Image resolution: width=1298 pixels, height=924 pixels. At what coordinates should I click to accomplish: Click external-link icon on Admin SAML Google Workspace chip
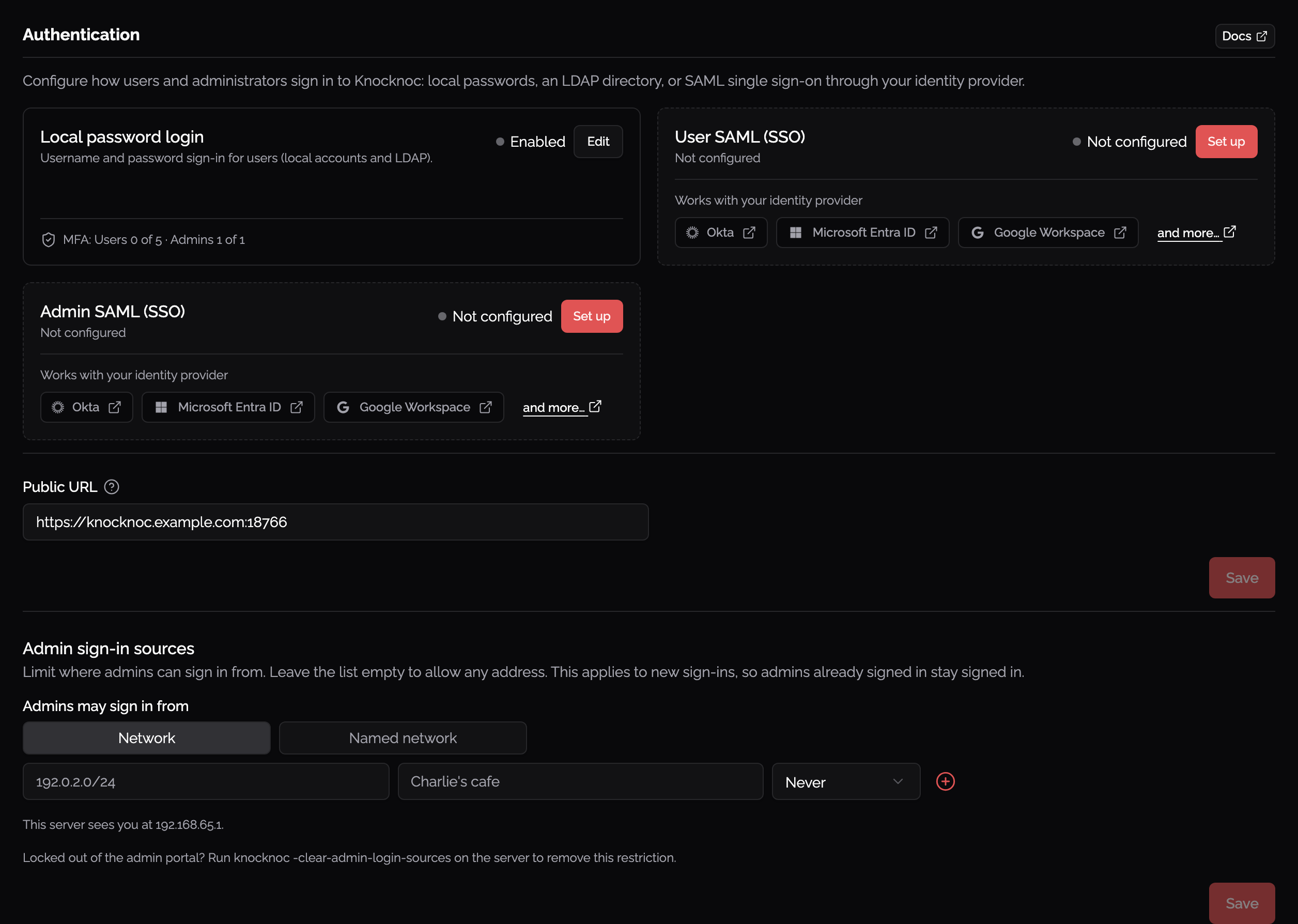[486, 407]
